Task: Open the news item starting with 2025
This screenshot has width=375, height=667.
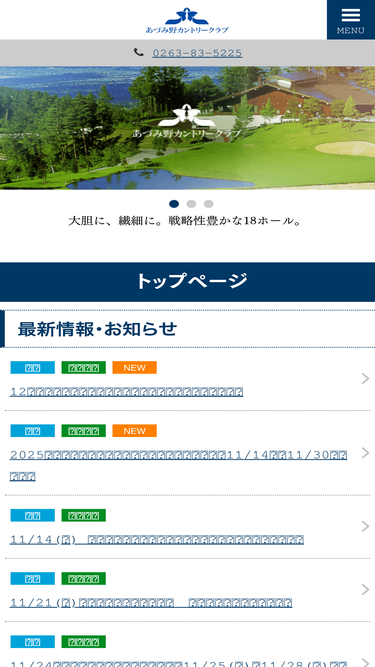Action: [179, 465]
